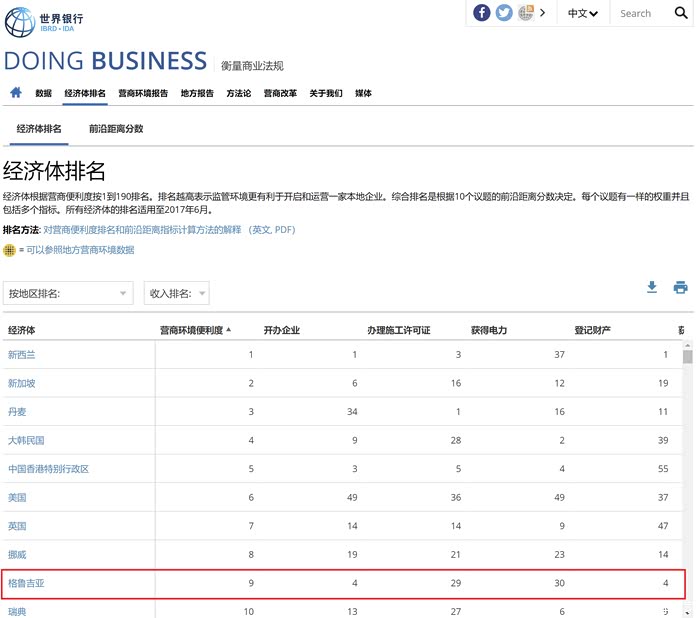Open the 方法论 menu item

coord(239,93)
